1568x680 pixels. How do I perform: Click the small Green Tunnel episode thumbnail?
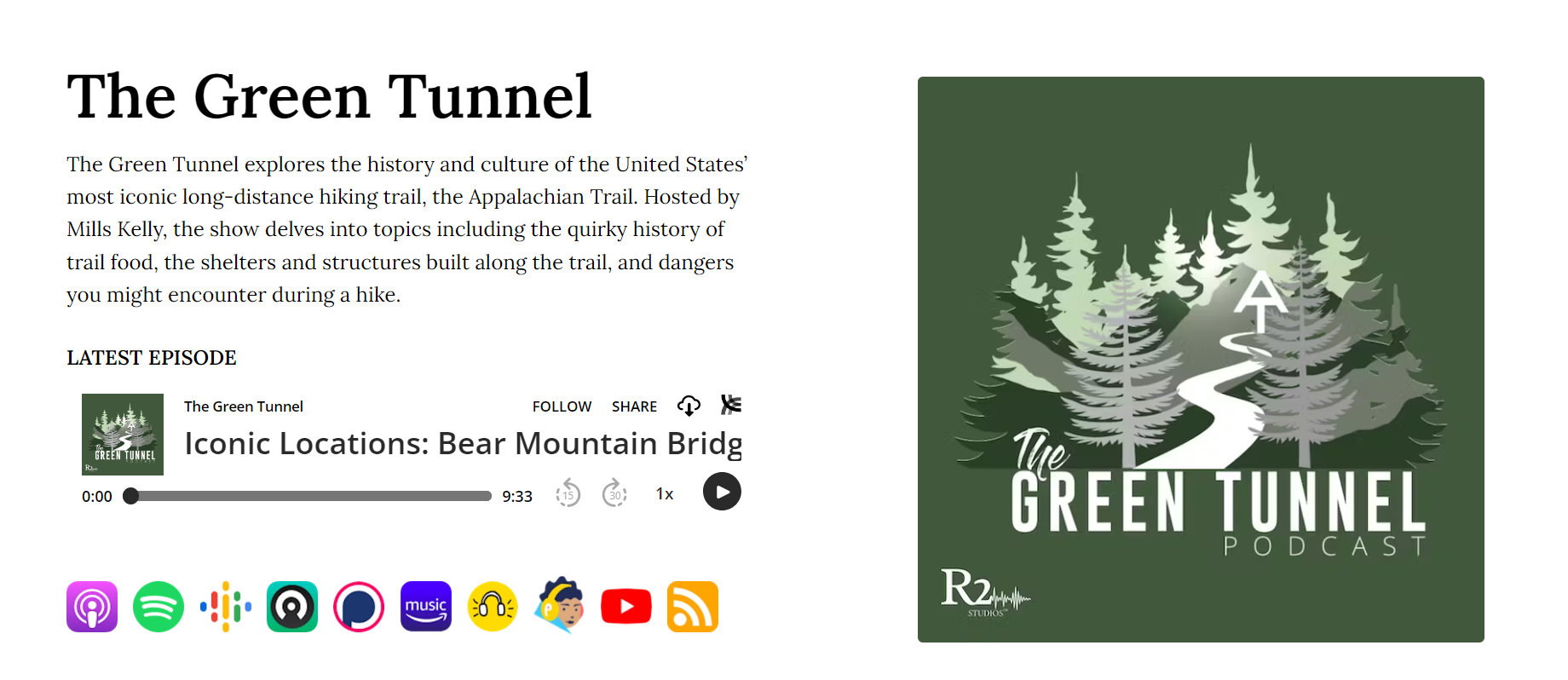[x=123, y=435]
